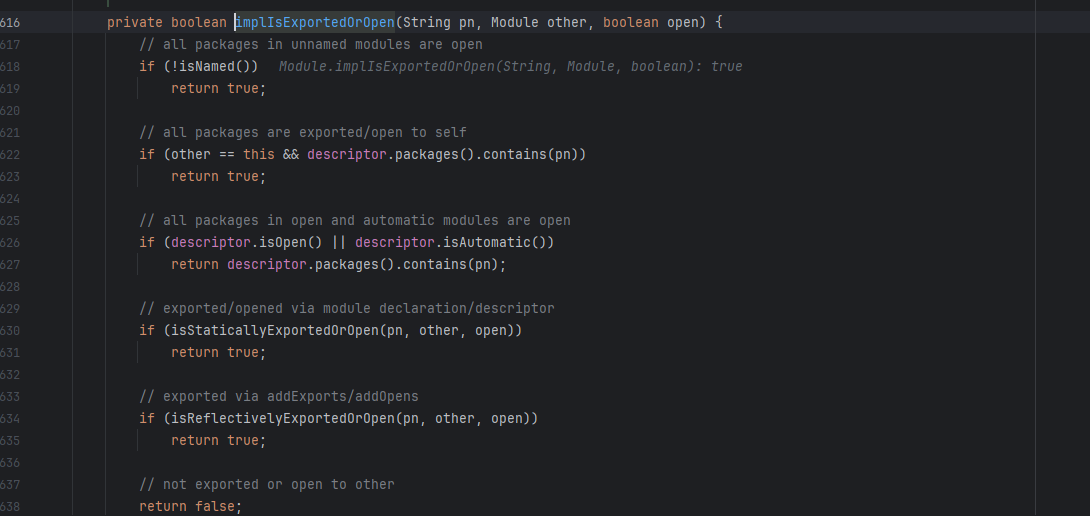Click line number 630 in the gutter
The height and width of the screenshot is (516, 1090).
10,330
